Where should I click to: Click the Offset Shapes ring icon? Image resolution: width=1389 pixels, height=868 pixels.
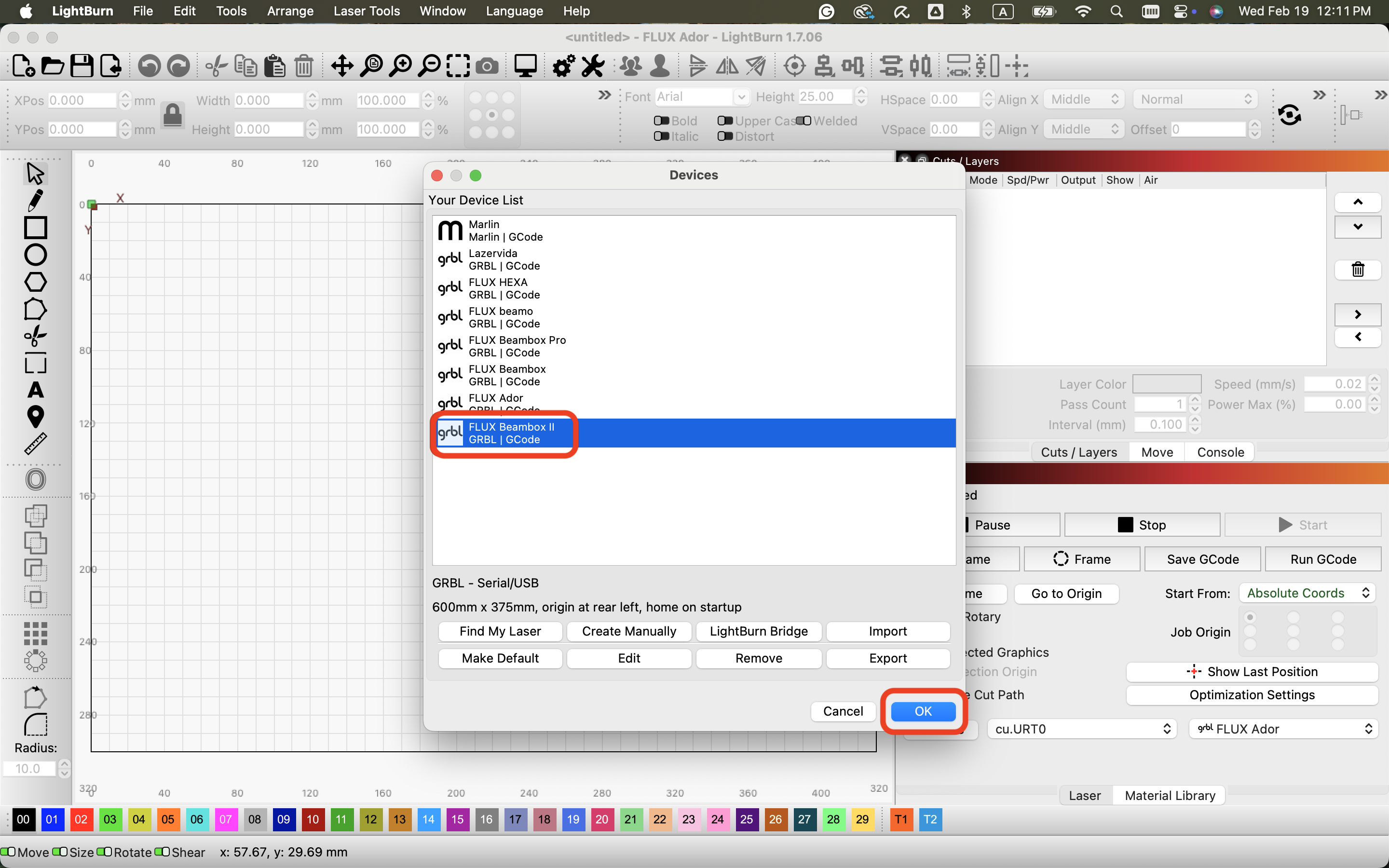click(35, 479)
